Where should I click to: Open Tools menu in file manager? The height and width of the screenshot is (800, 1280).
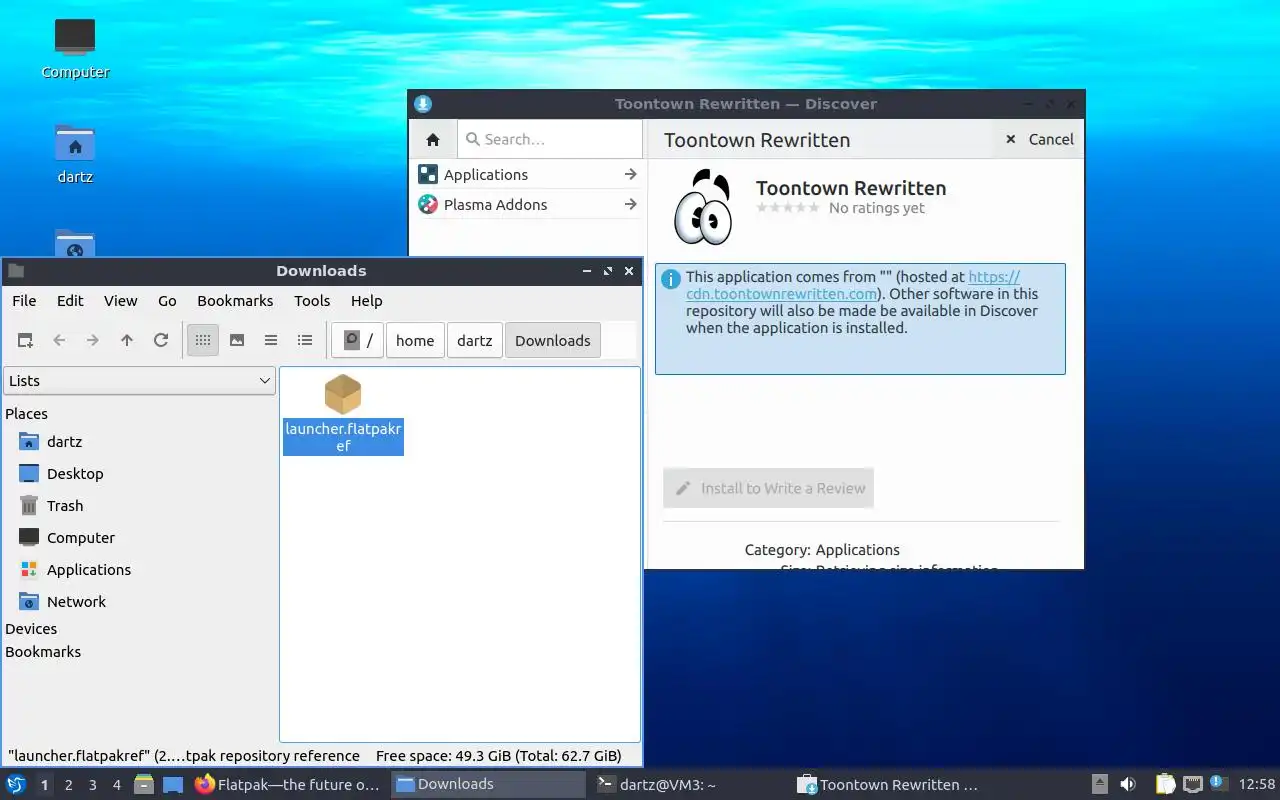point(312,300)
